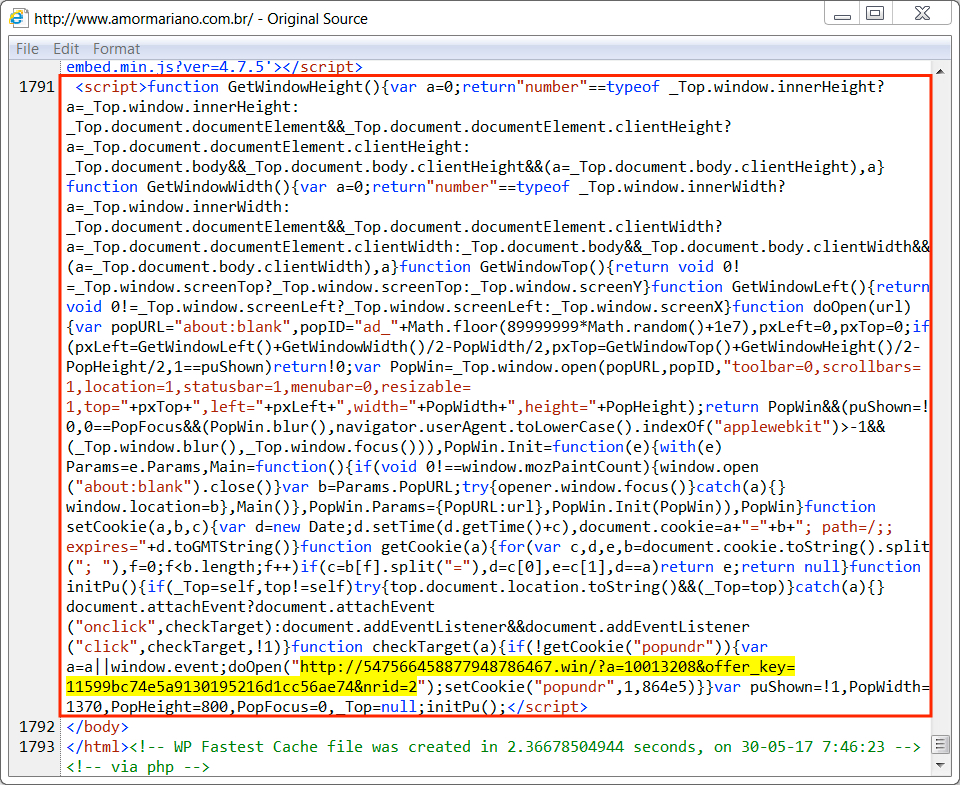The height and width of the screenshot is (785, 960).
Task: Click the 'applewebkit' string in the code
Action: pos(773,427)
